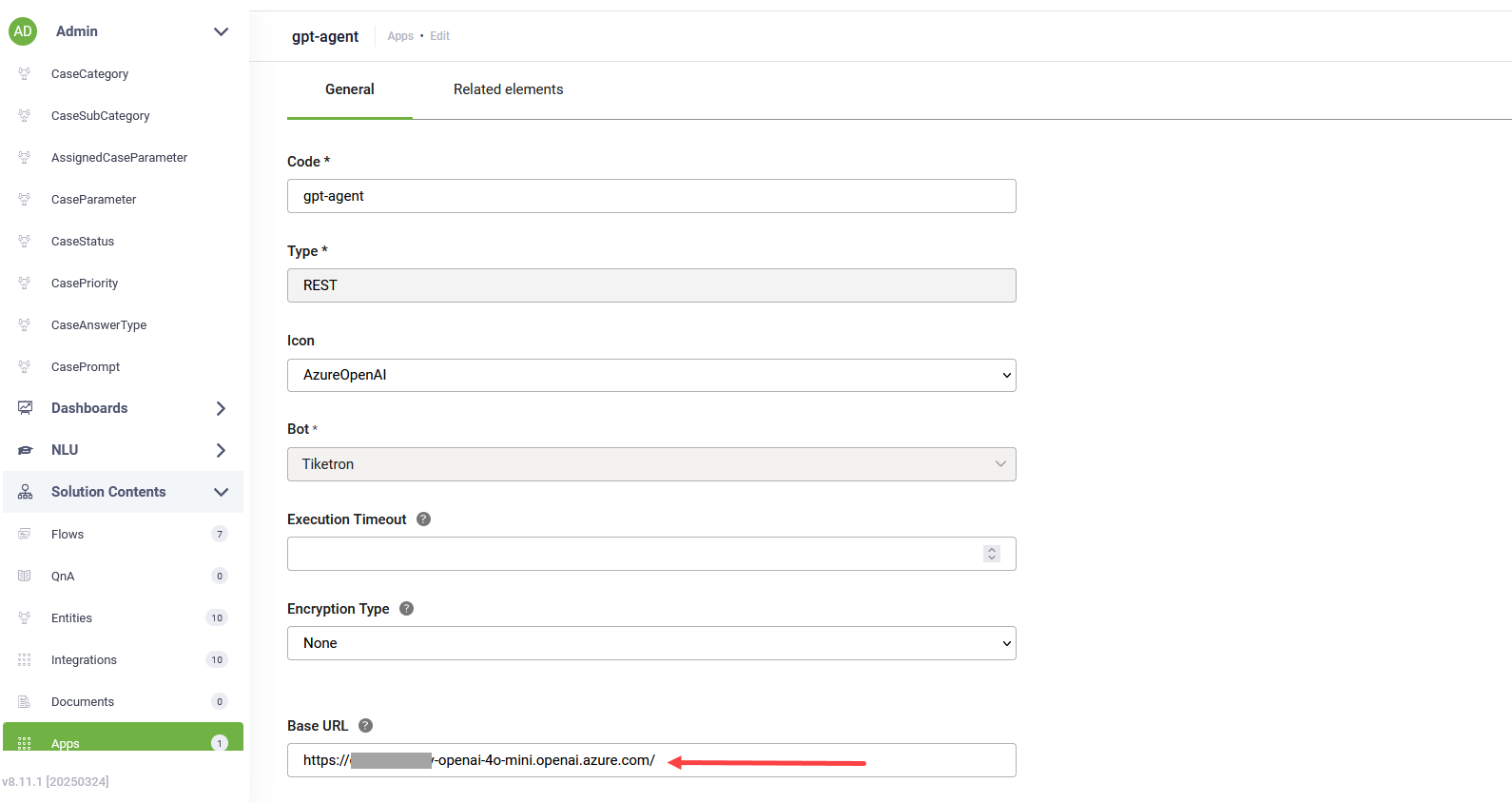
Task: Switch to the Related elements tab
Action: click(x=508, y=89)
